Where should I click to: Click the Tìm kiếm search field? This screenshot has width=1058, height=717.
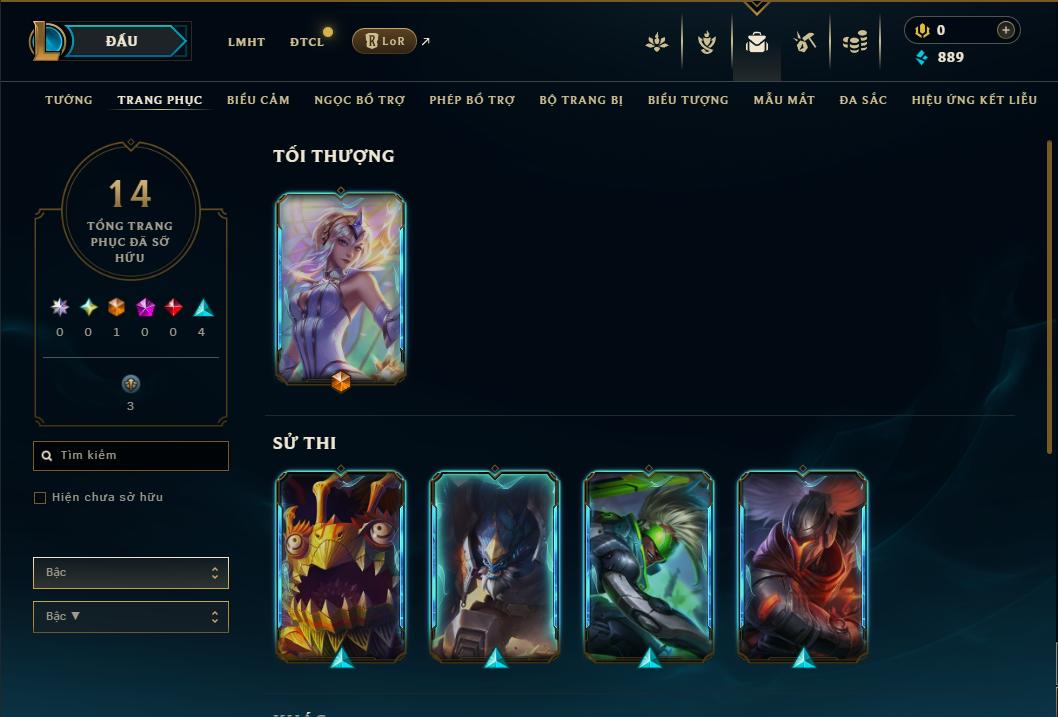click(131, 456)
